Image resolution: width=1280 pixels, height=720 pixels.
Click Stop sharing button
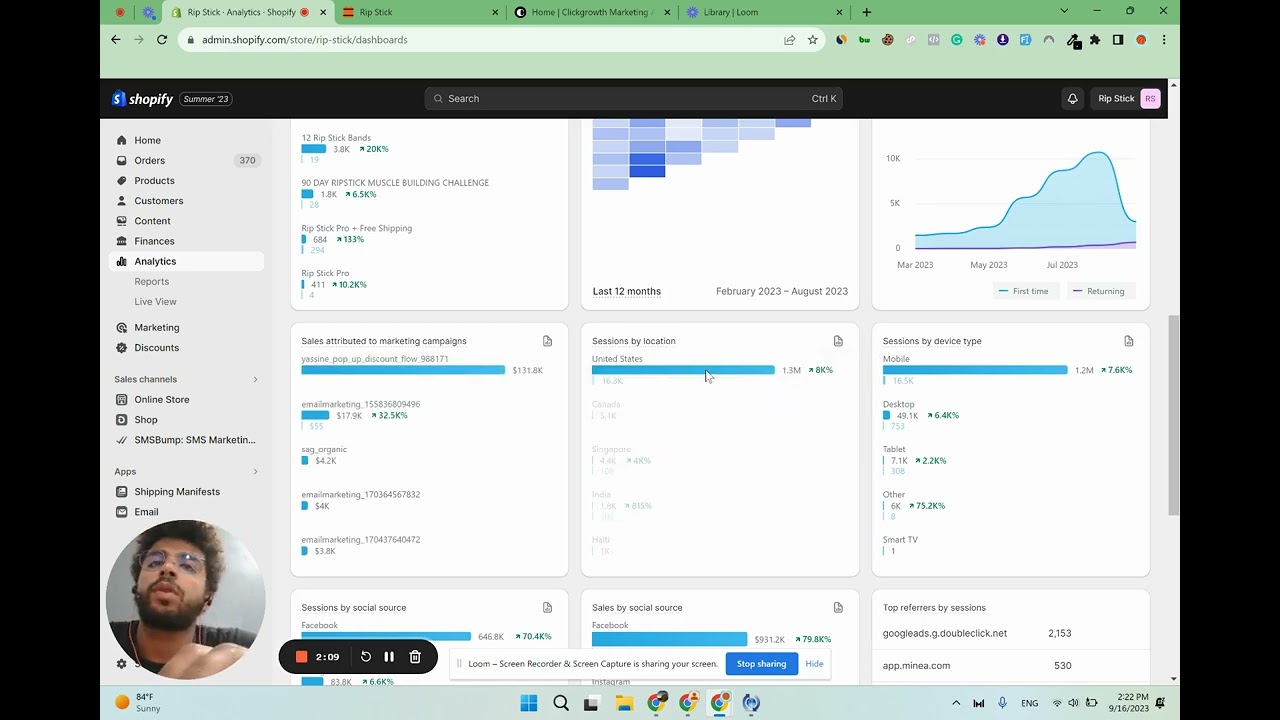click(761, 664)
